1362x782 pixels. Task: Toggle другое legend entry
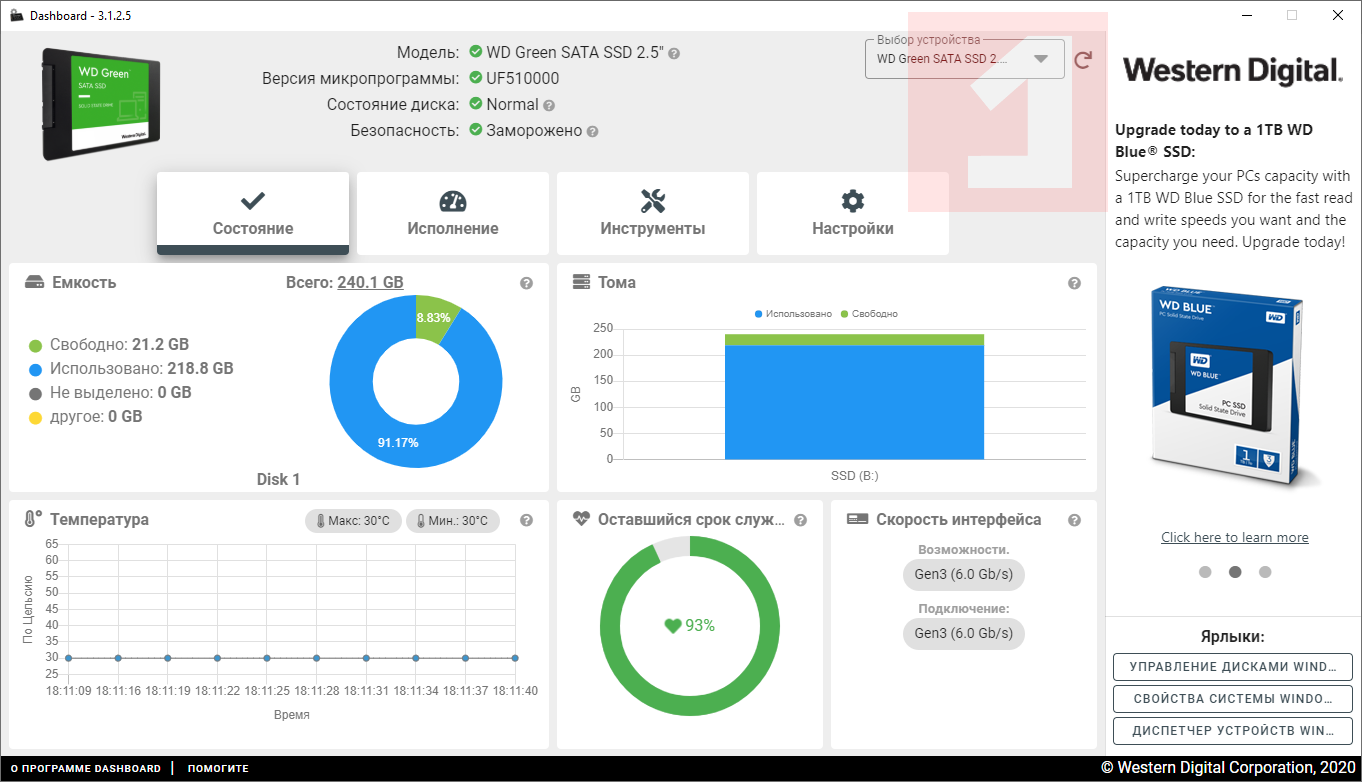(85, 416)
